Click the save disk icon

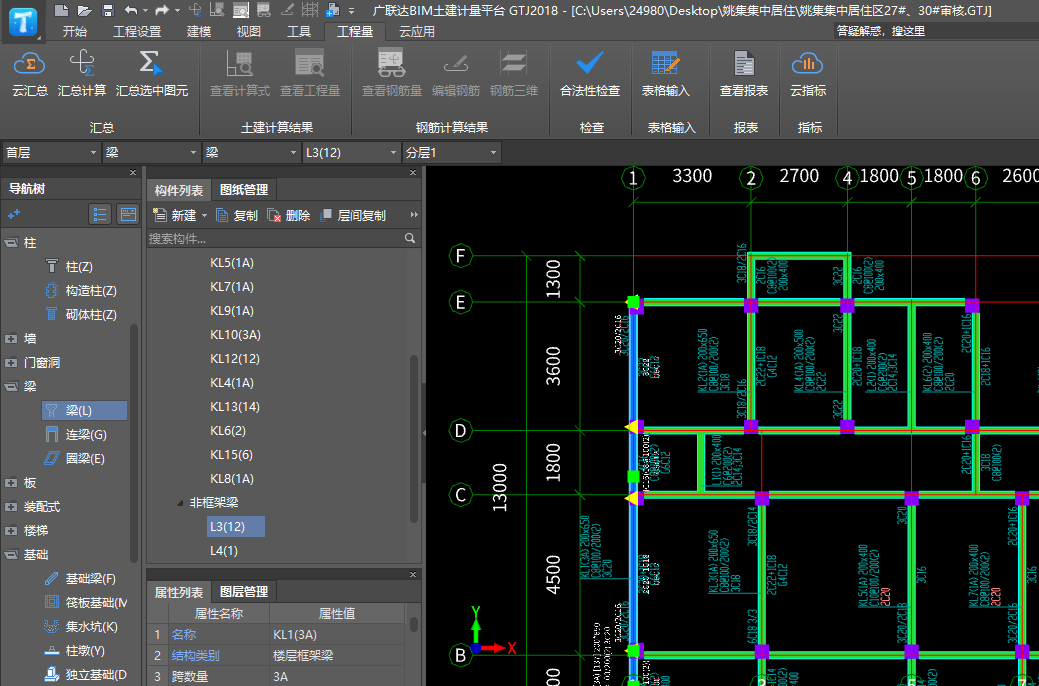click(x=108, y=10)
